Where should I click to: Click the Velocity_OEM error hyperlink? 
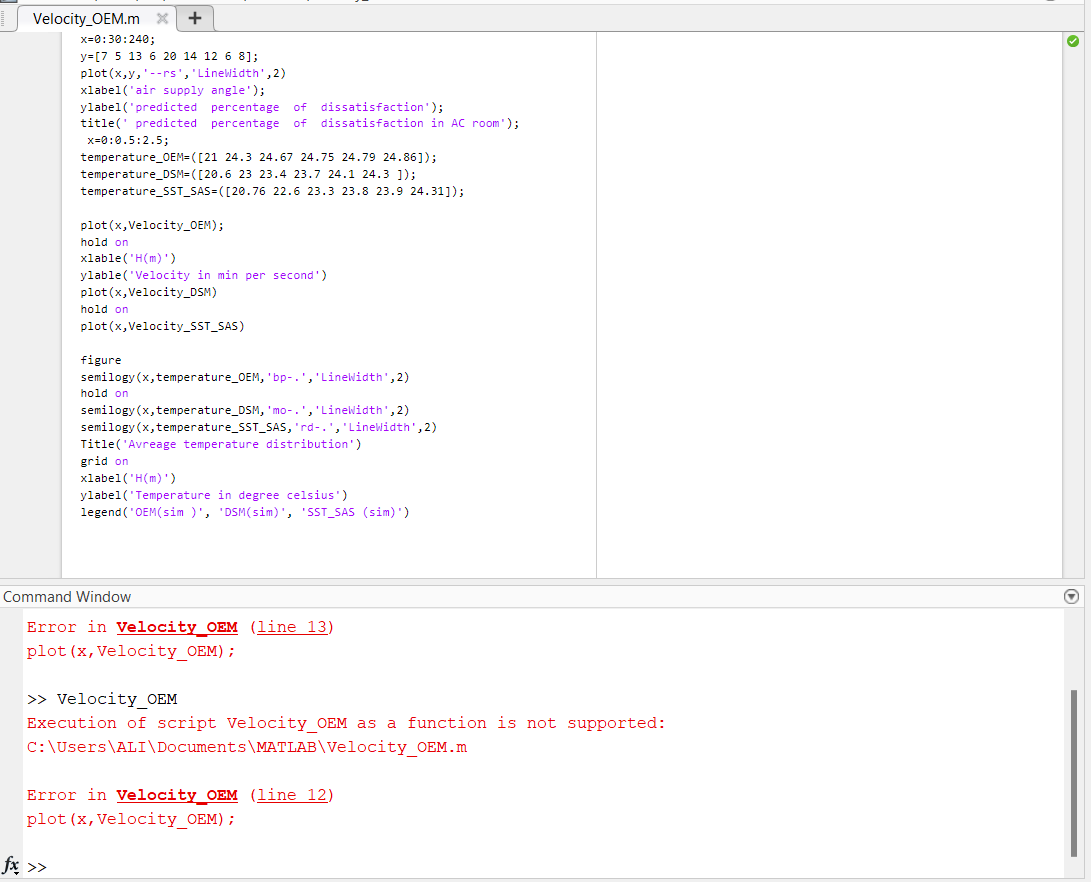pyautogui.click(x=176, y=626)
